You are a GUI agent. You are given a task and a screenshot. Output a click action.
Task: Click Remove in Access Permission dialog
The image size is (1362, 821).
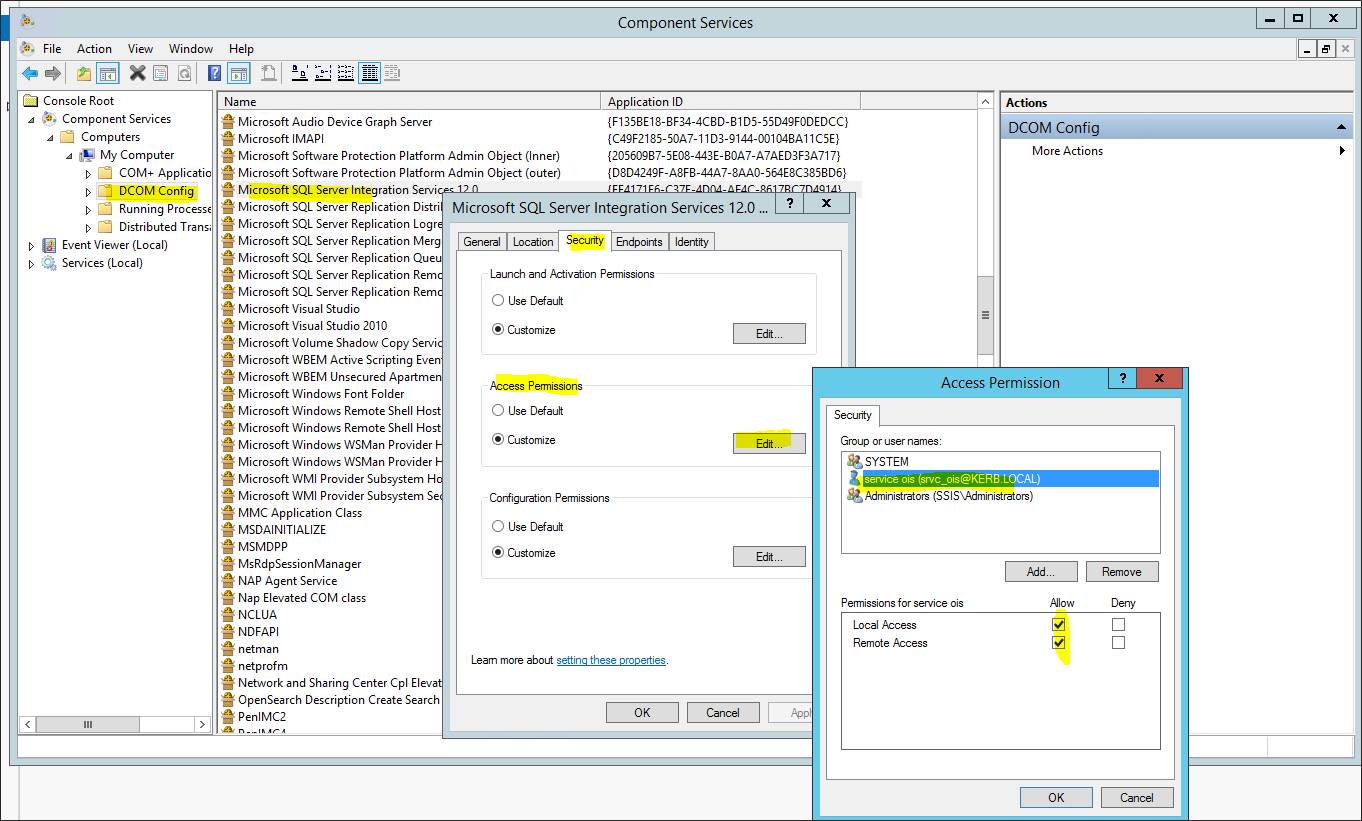1122,572
